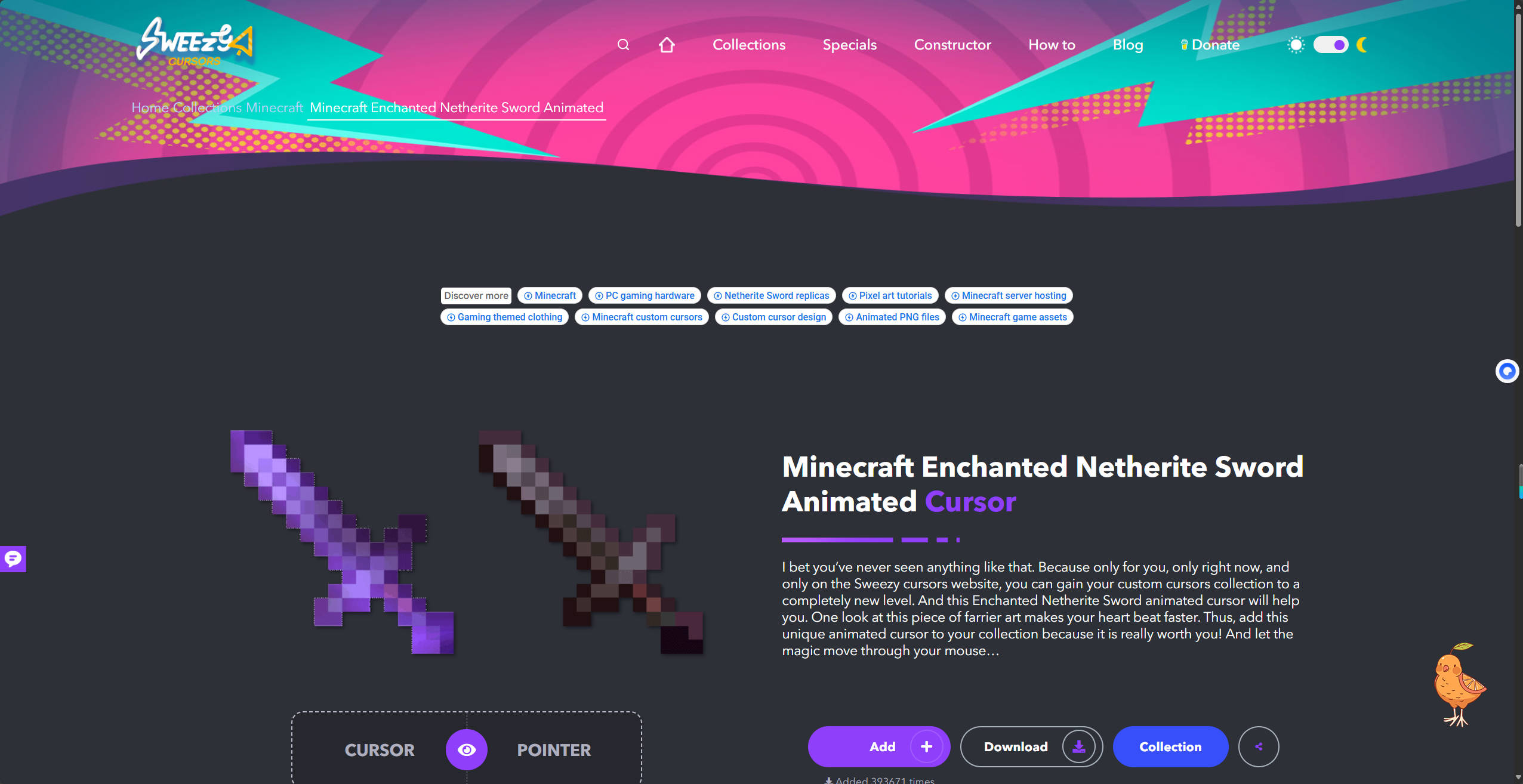The height and width of the screenshot is (784, 1523).
Task: Expand the Pixel art tutorials tag
Action: [x=890, y=295]
